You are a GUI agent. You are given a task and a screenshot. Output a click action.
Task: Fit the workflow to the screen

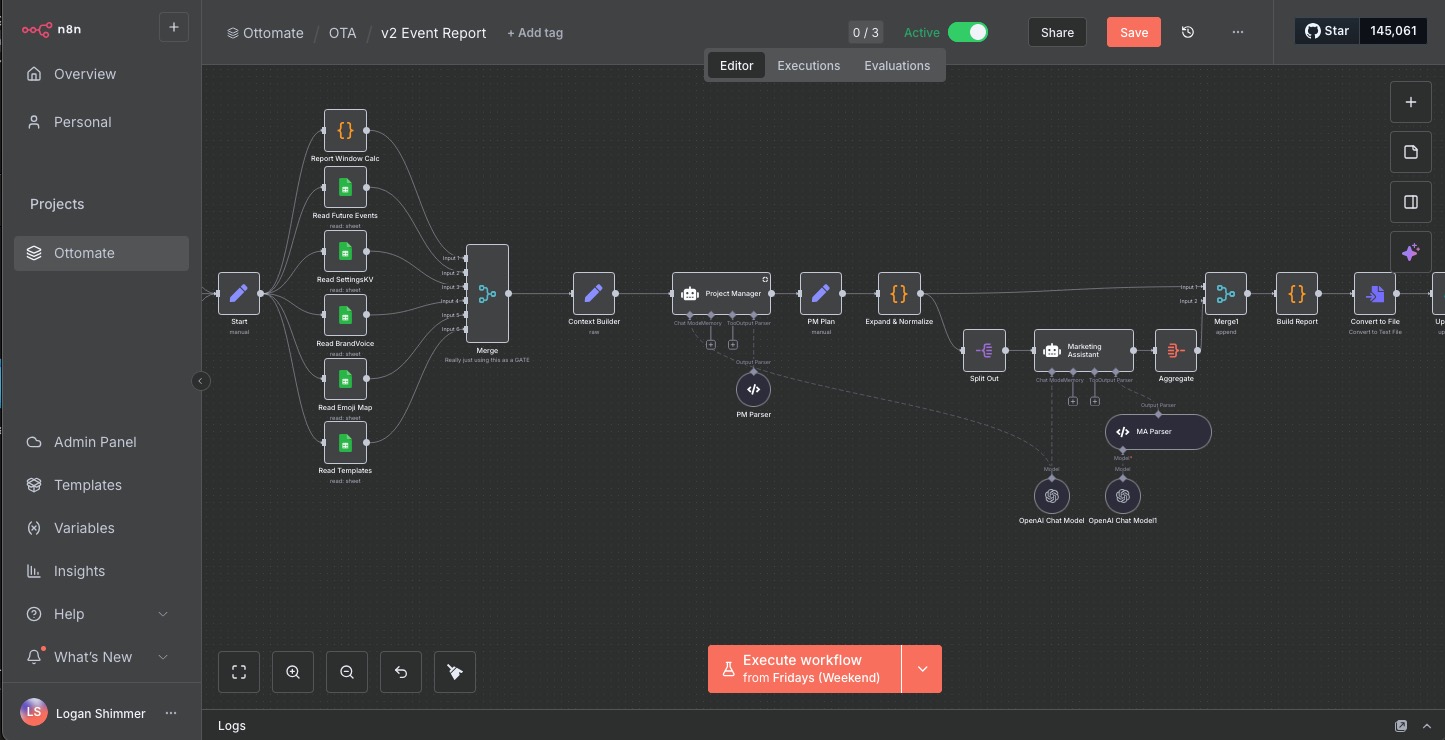[238, 671]
